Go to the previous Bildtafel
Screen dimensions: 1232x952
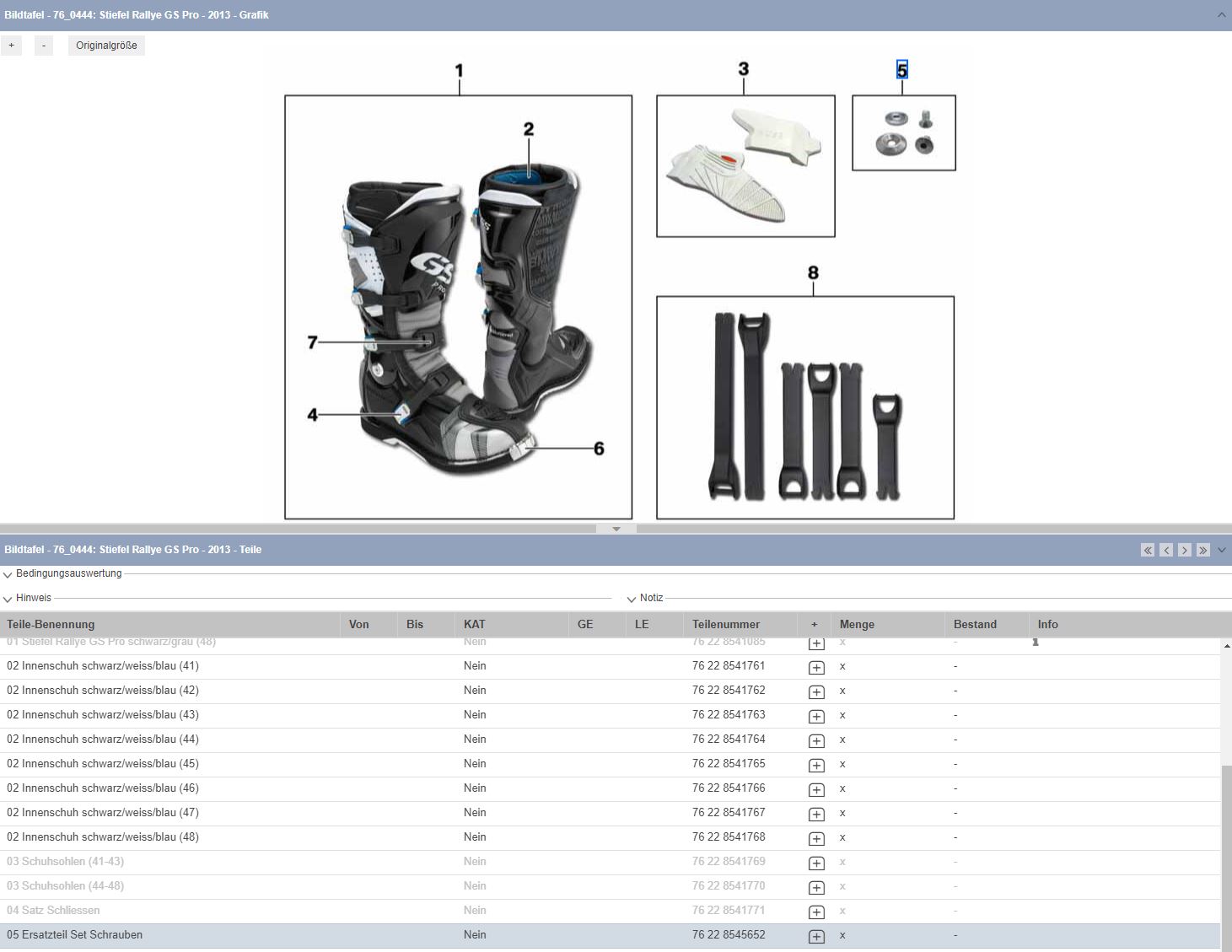1166,550
